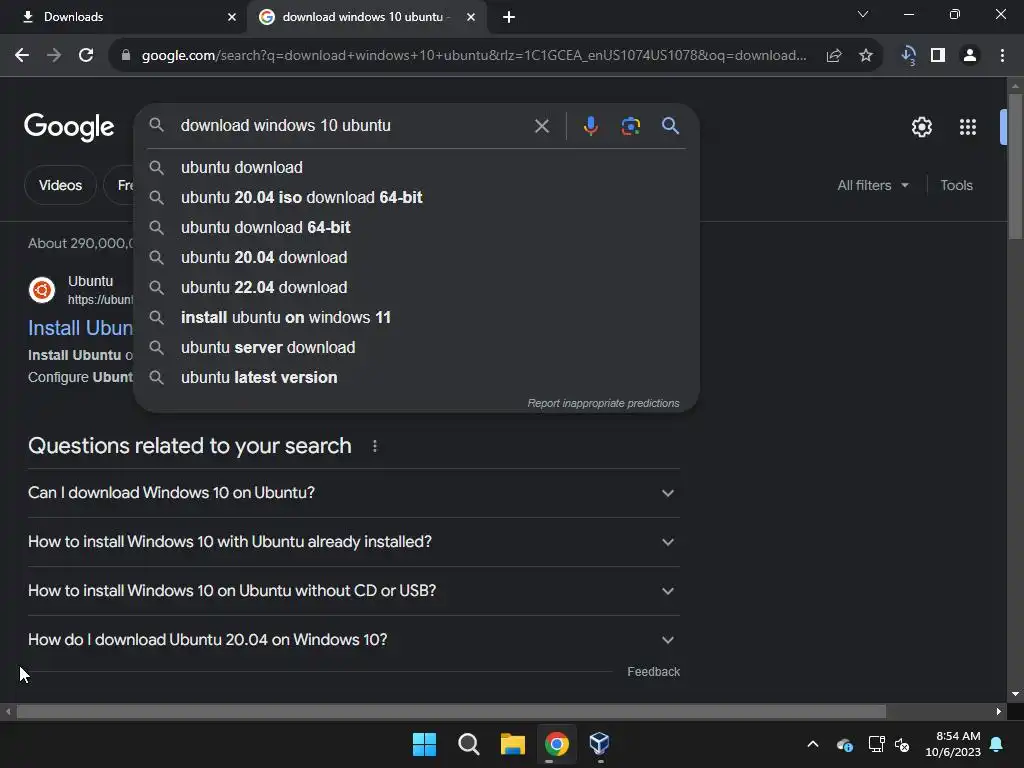Image resolution: width=1024 pixels, height=768 pixels.
Task: Open notifications bell in tray
Action: click(997, 744)
